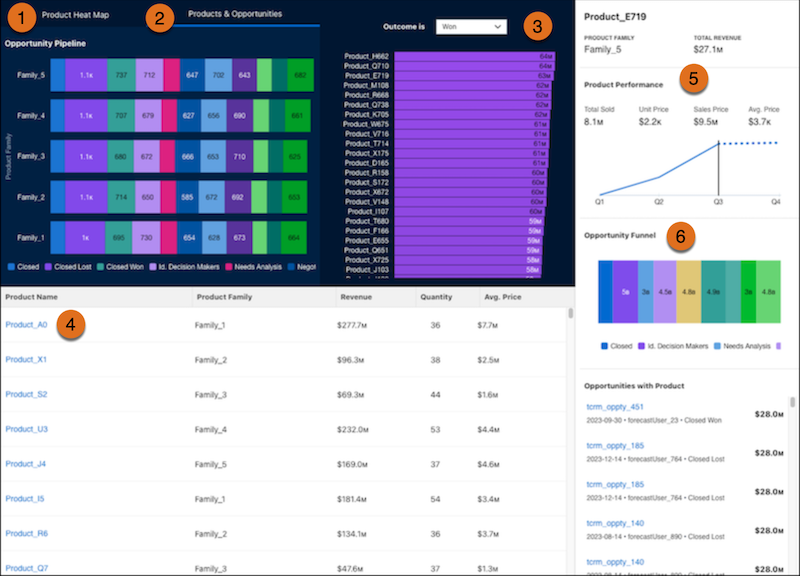Click the Product_E719 detail panel title
Viewport: 800px width, 576px height.
pos(615,17)
